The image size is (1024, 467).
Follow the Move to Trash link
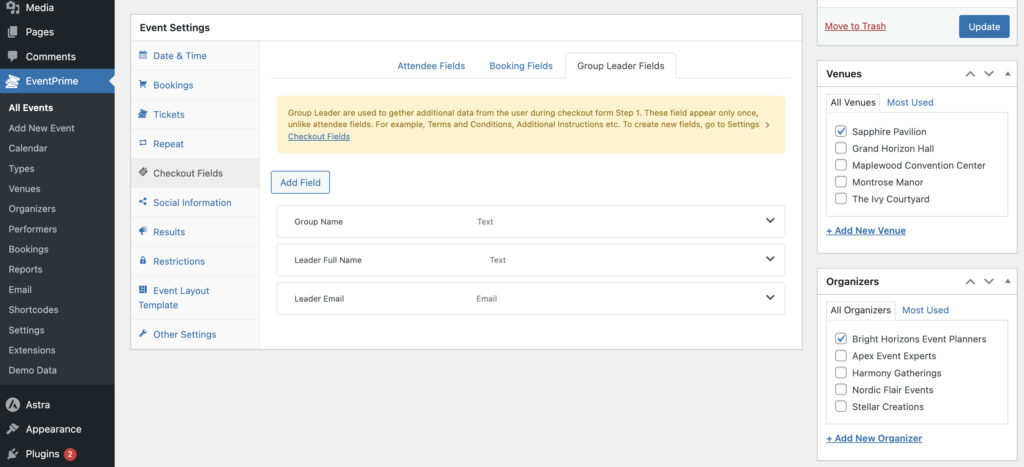[x=855, y=26]
